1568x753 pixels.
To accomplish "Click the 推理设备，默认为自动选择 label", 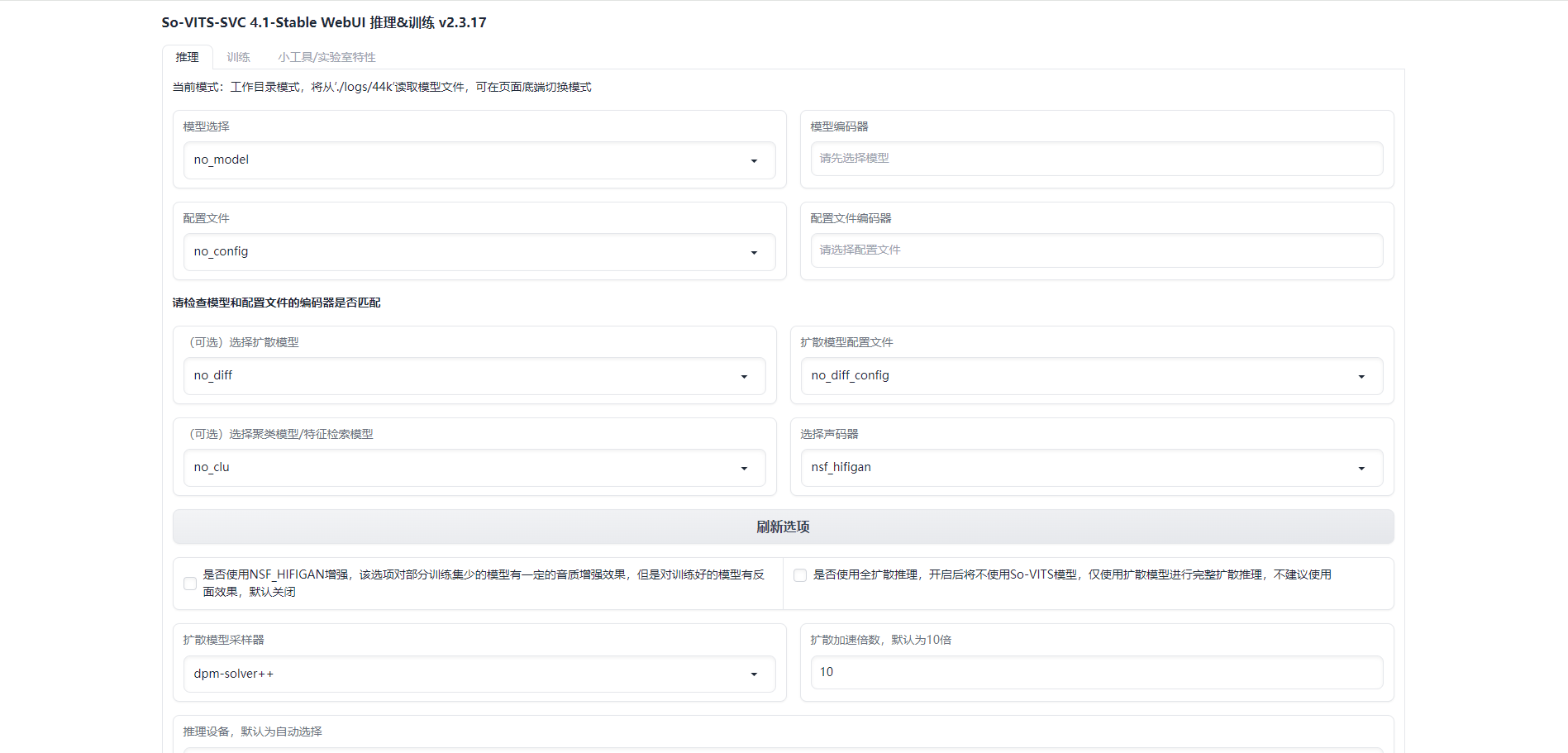I will pos(252,732).
